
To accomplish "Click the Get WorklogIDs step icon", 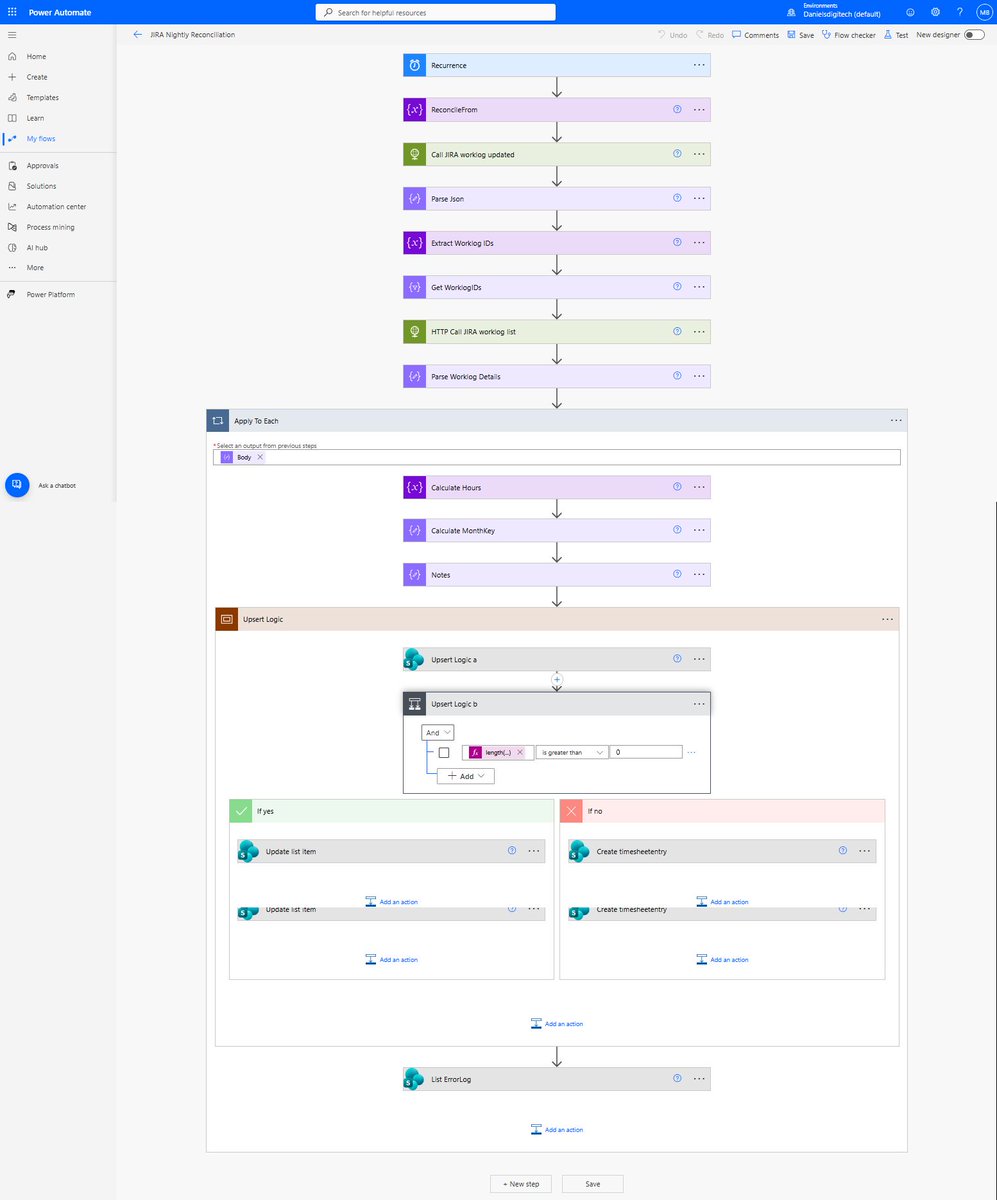I will (414, 288).
